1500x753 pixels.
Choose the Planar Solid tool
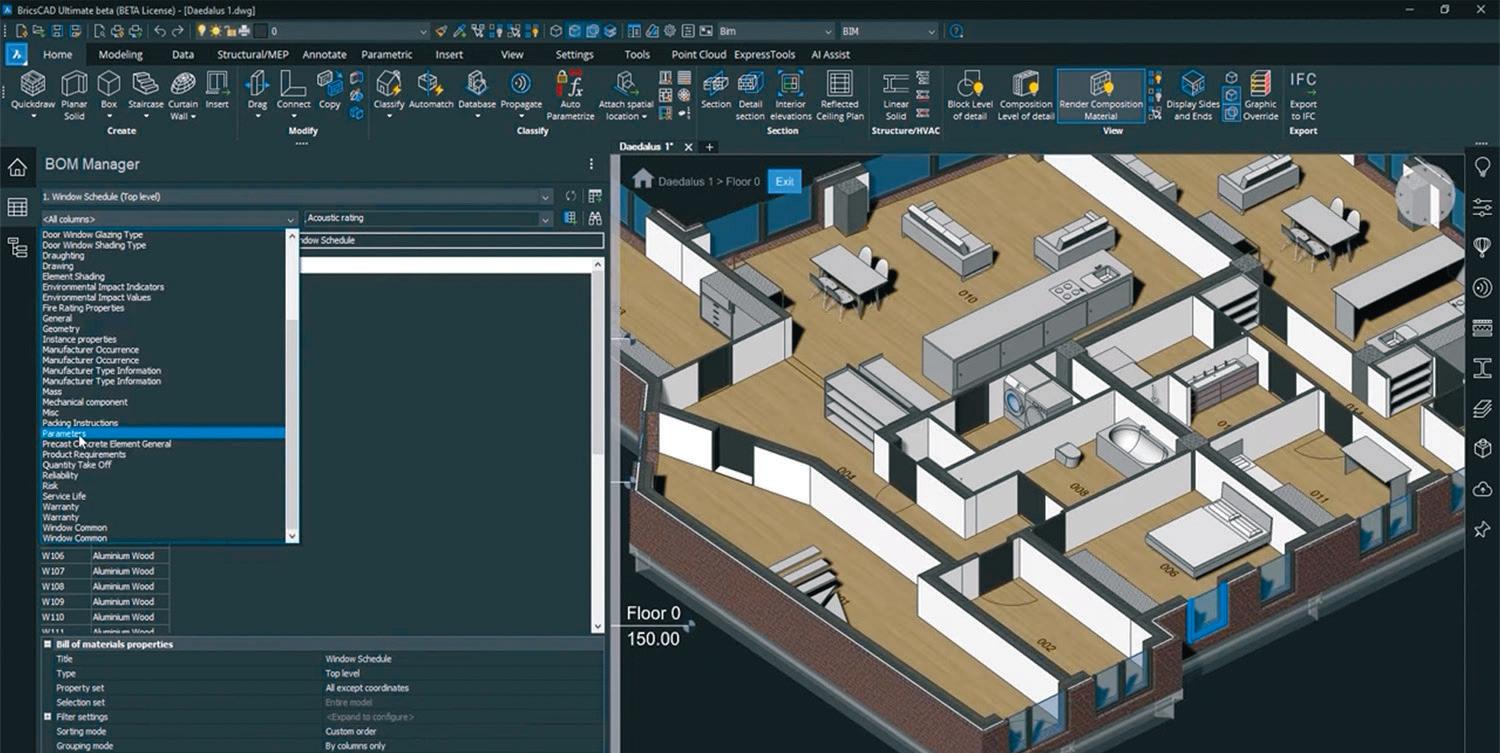click(75, 95)
